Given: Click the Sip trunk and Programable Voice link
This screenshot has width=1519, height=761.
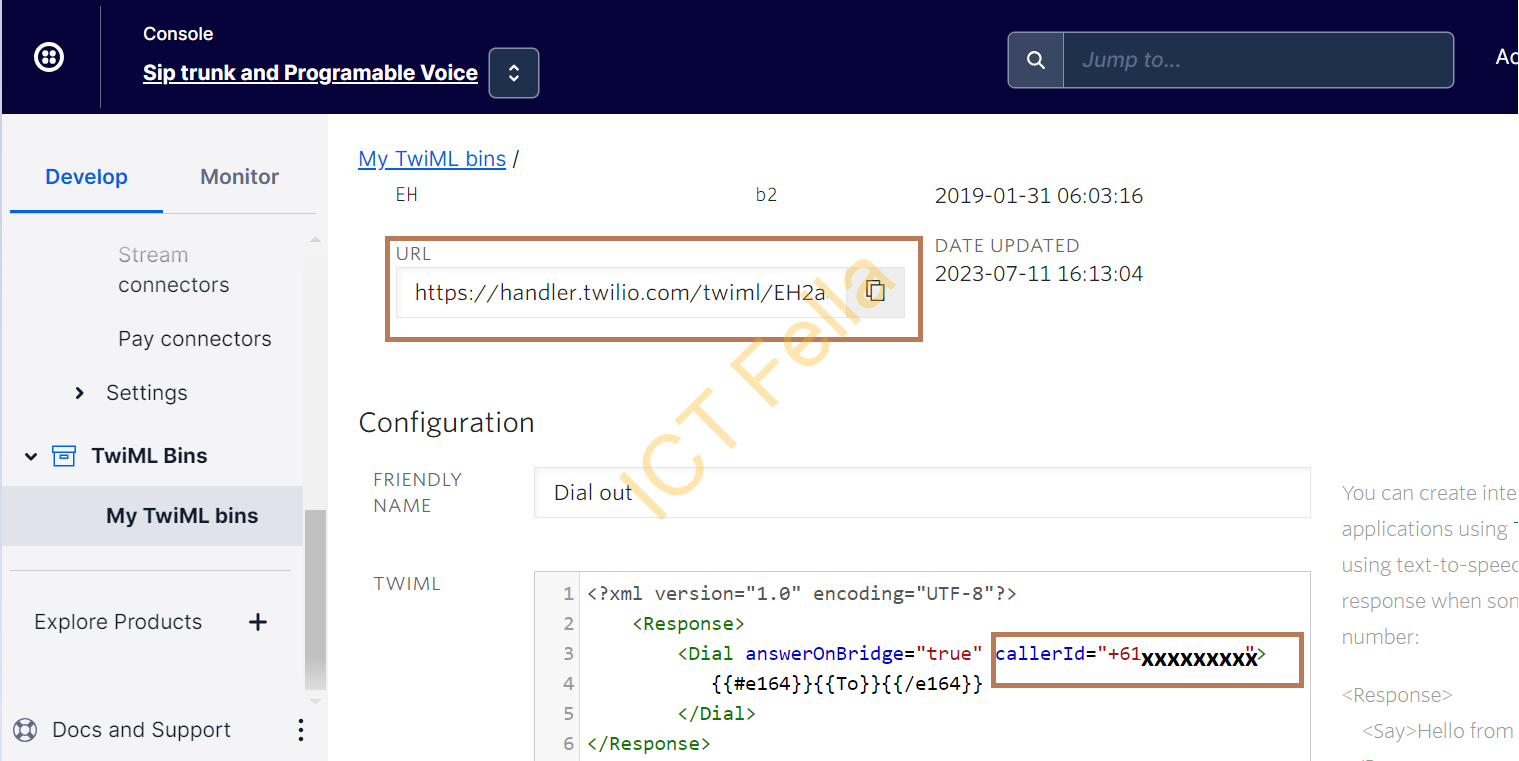Looking at the screenshot, I should click(x=310, y=72).
